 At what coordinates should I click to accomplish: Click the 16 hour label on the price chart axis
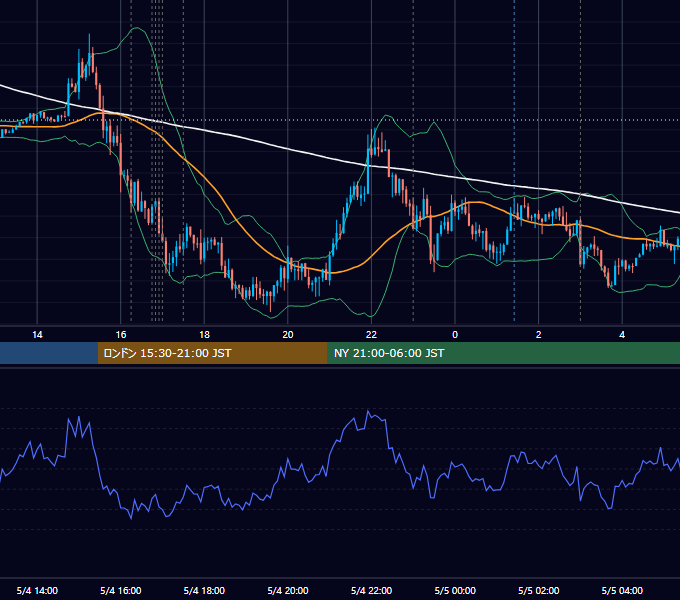point(121,335)
